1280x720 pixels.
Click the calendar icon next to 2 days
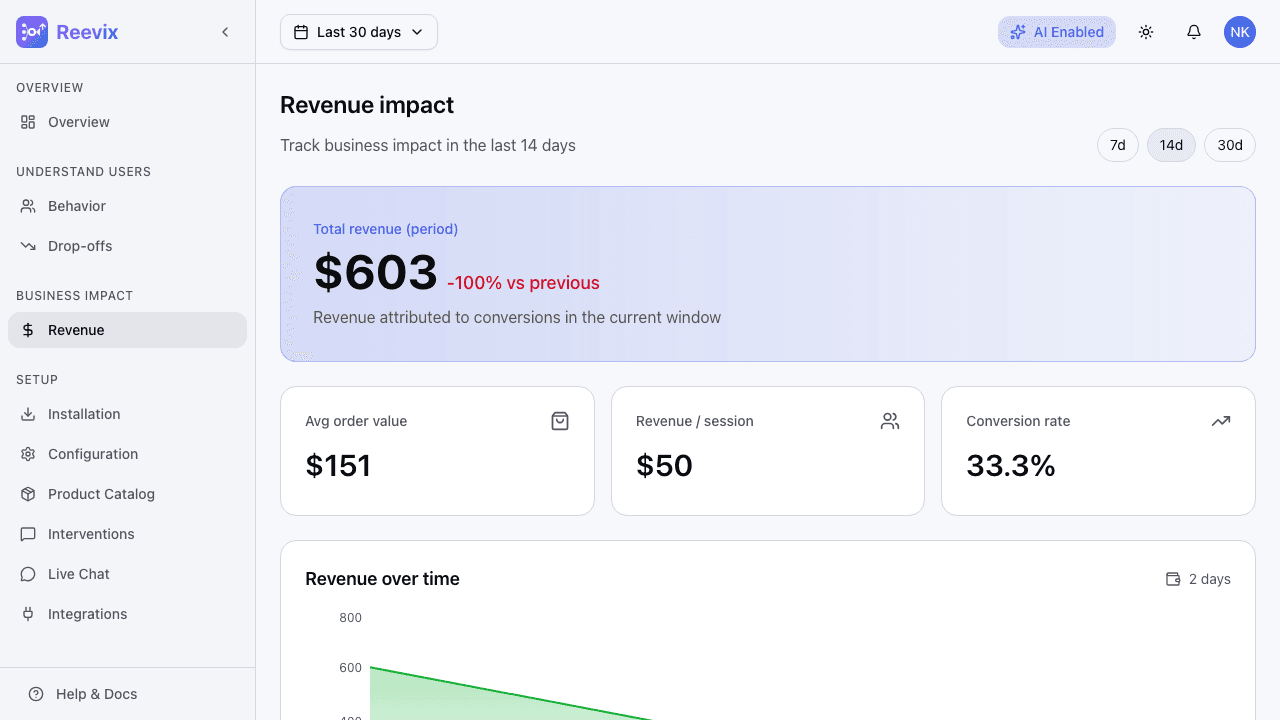click(1172, 578)
